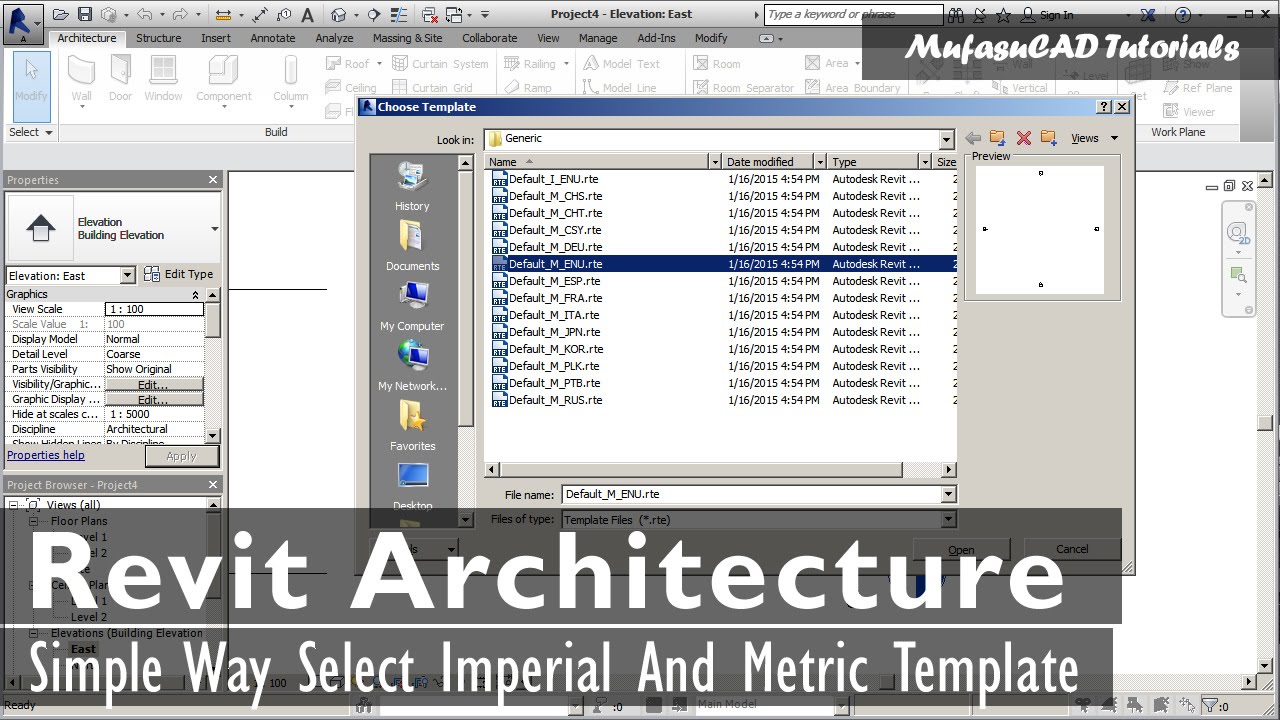Switch to the Structure ribbon tab
1280x720 pixels.
pyautogui.click(x=159, y=38)
